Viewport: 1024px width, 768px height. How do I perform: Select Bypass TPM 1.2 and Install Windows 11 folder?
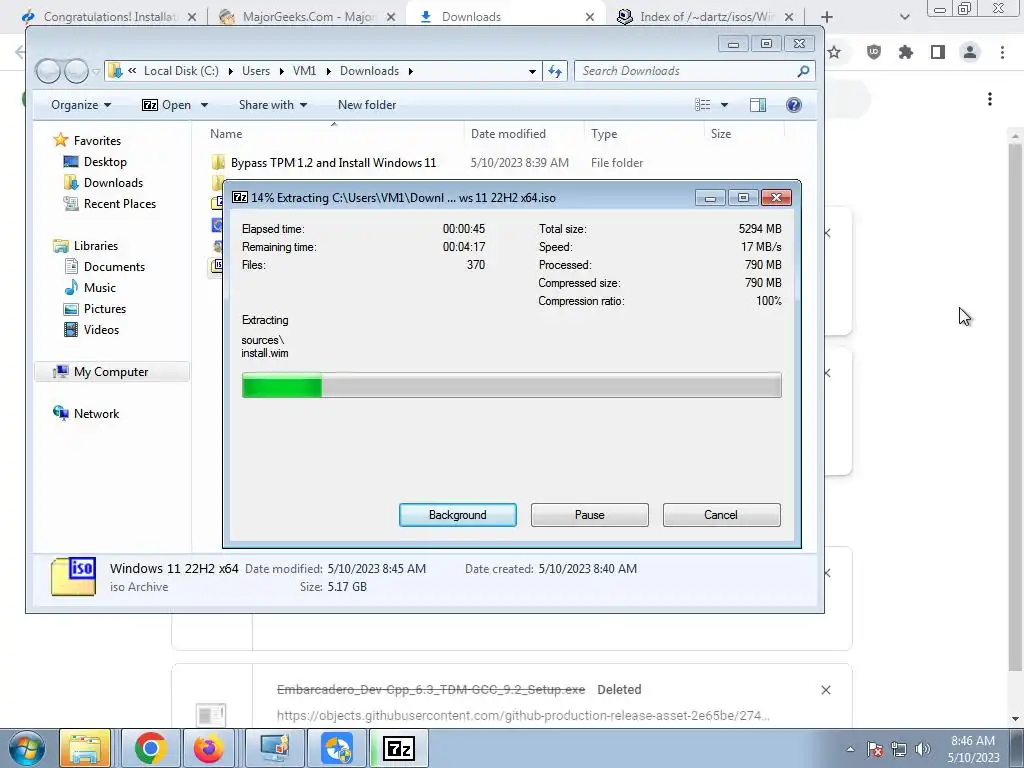tap(333, 163)
